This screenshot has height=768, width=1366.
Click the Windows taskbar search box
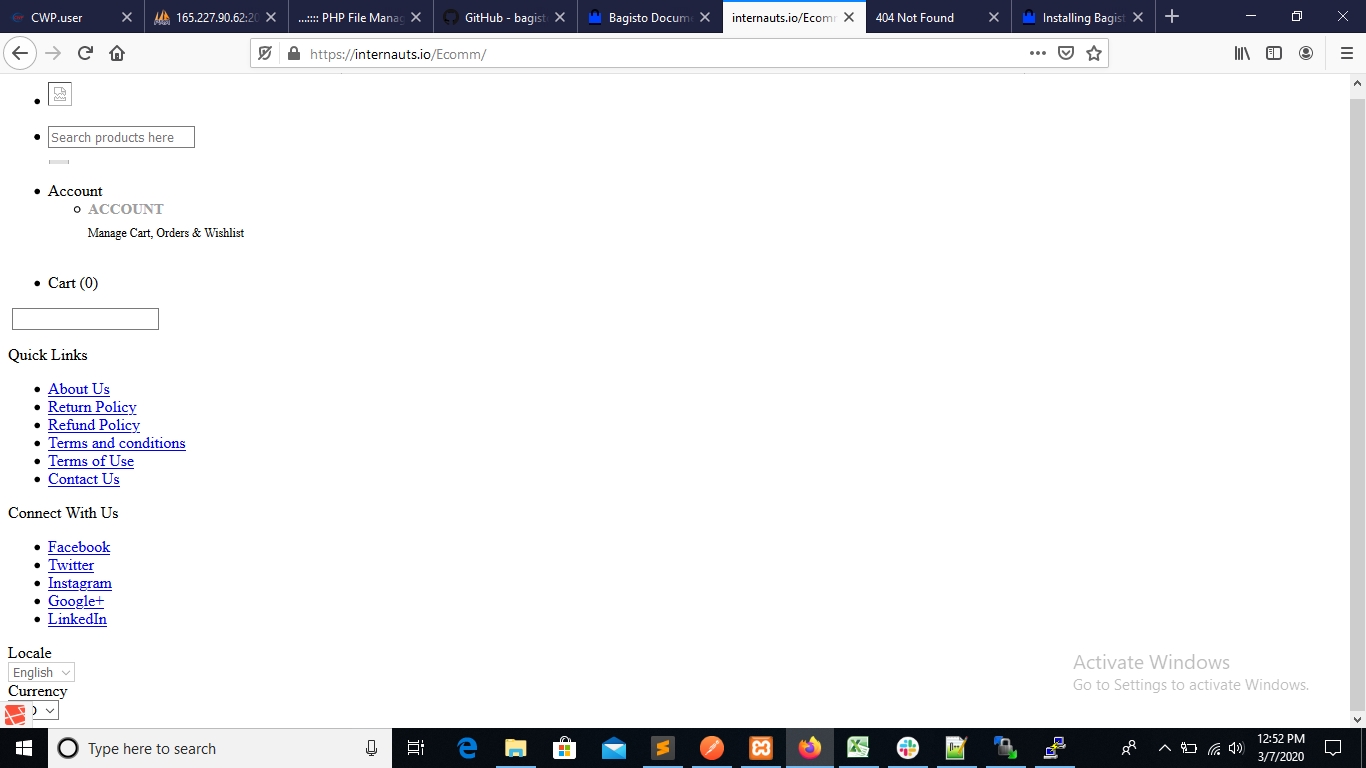(220, 748)
